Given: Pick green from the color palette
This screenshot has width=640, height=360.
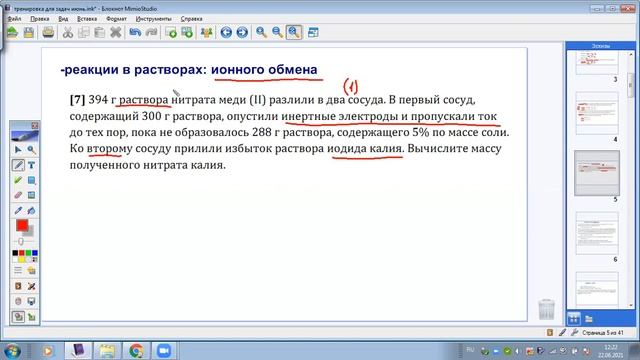Looking at the screenshot, I should (x=28, y=253).
